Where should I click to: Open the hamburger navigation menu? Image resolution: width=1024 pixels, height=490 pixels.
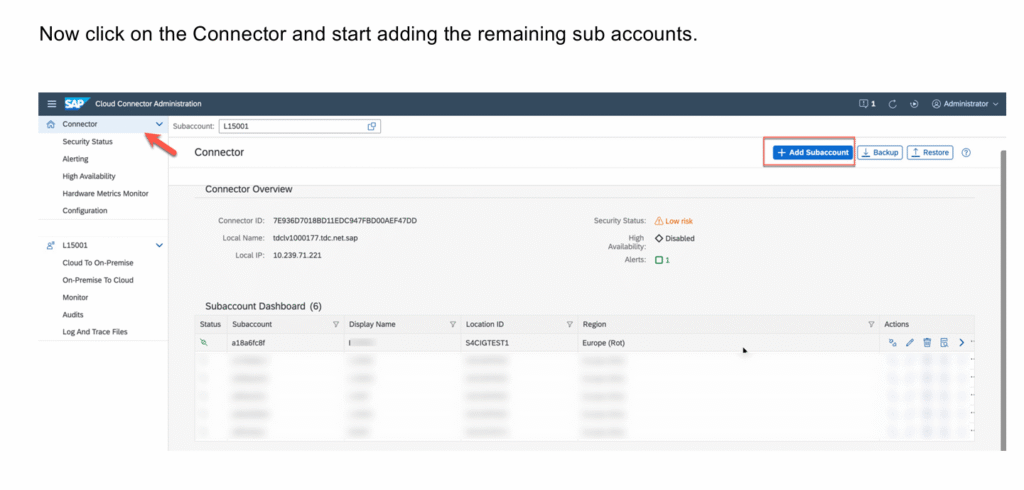pyautogui.click(x=52, y=103)
